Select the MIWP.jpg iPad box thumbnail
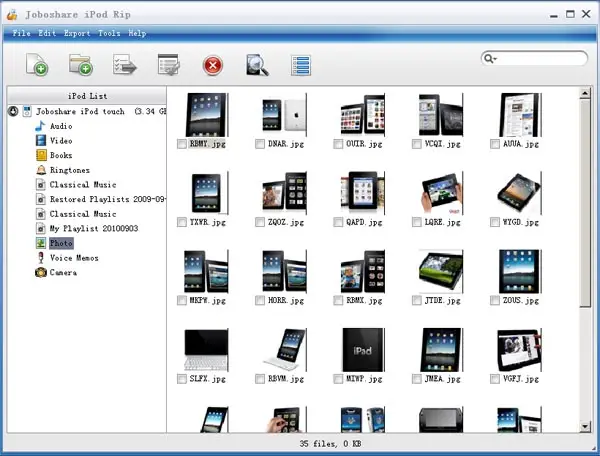This screenshot has width=600, height=456. pos(363,350)
